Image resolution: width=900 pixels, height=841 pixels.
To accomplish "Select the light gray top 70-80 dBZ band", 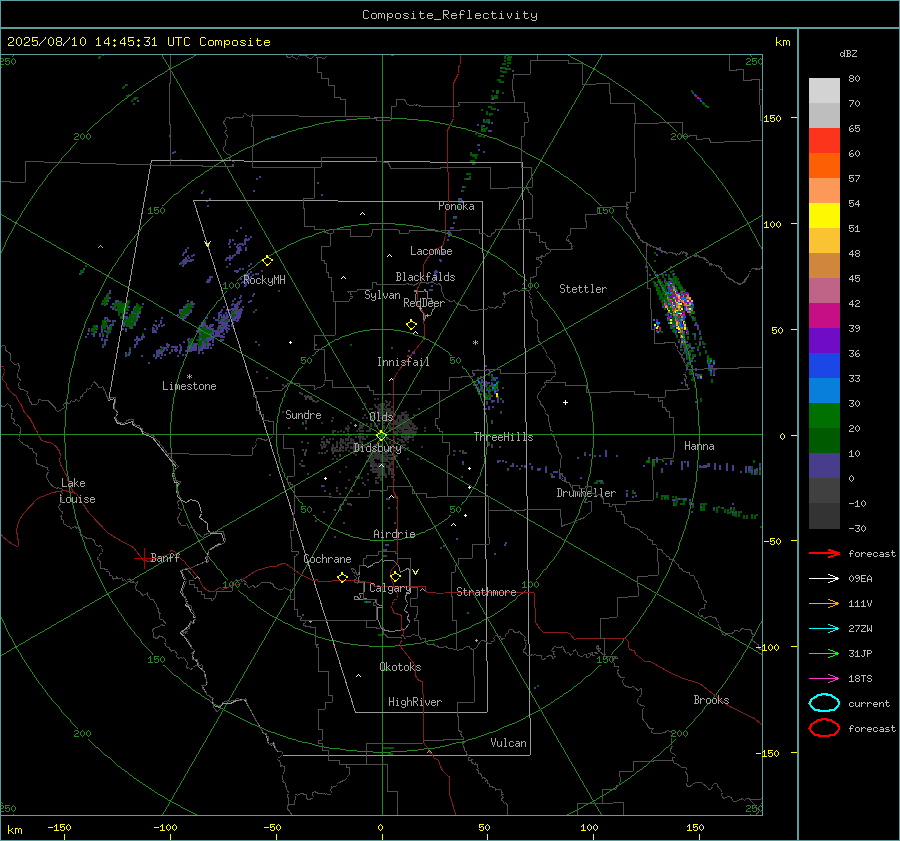I will tap(824, 91).
